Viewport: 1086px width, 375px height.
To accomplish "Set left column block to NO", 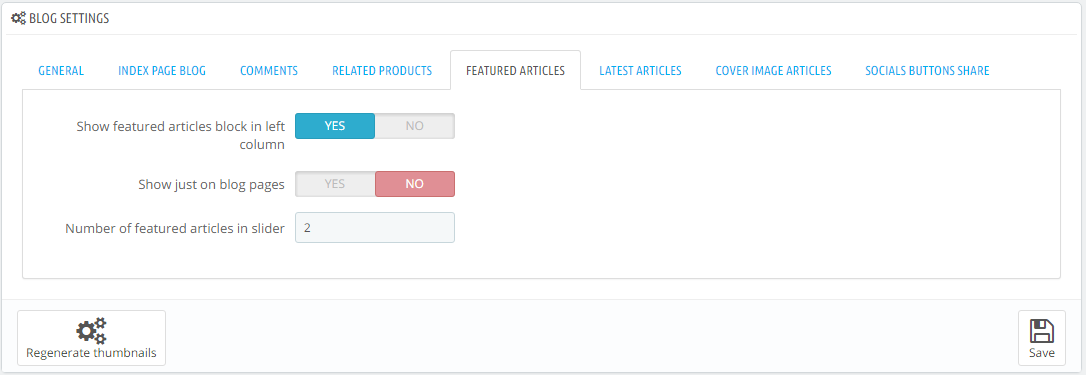I will (415, 126).
